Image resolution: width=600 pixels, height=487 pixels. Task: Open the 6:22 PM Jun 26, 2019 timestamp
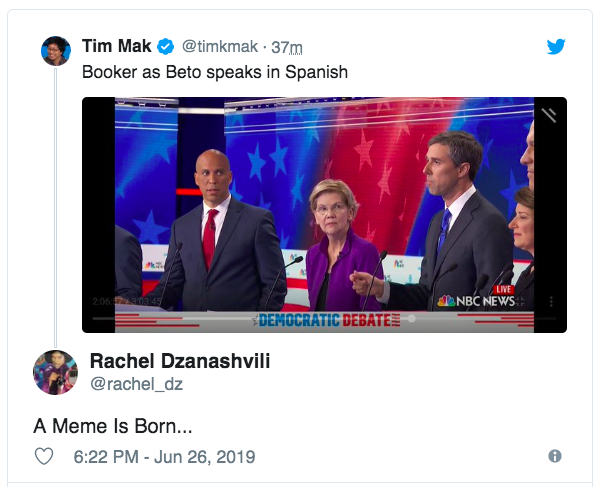(x=164, y=456)
